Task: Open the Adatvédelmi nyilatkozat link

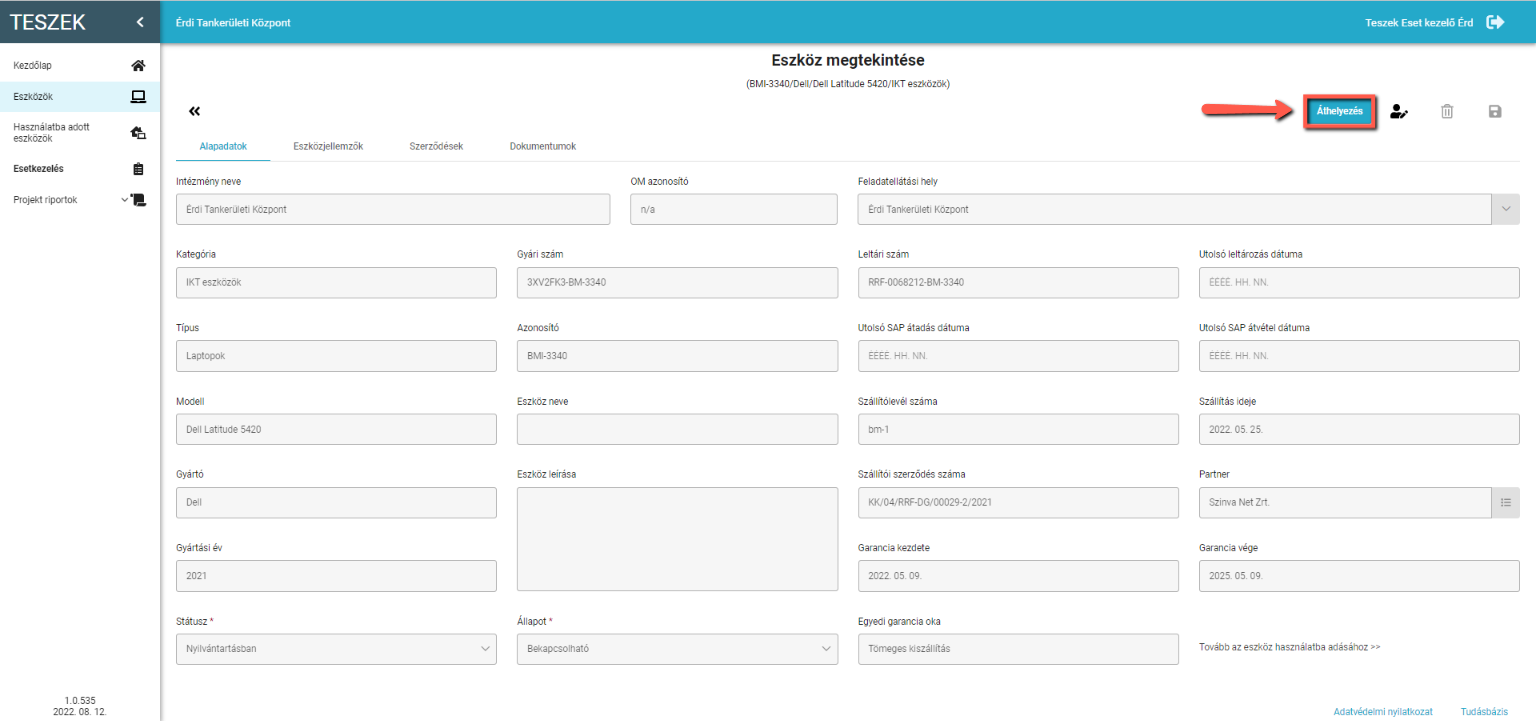Action: 1383,712
